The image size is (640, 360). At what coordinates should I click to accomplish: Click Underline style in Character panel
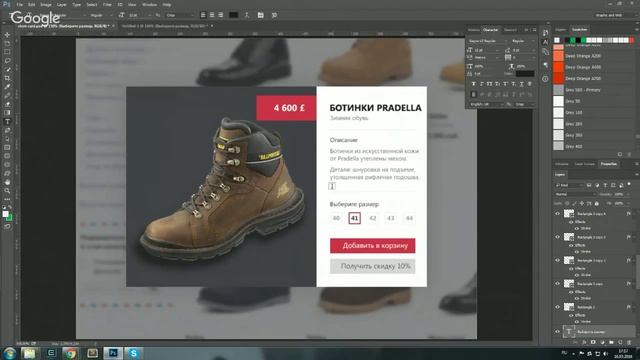(x=521, y=84)
